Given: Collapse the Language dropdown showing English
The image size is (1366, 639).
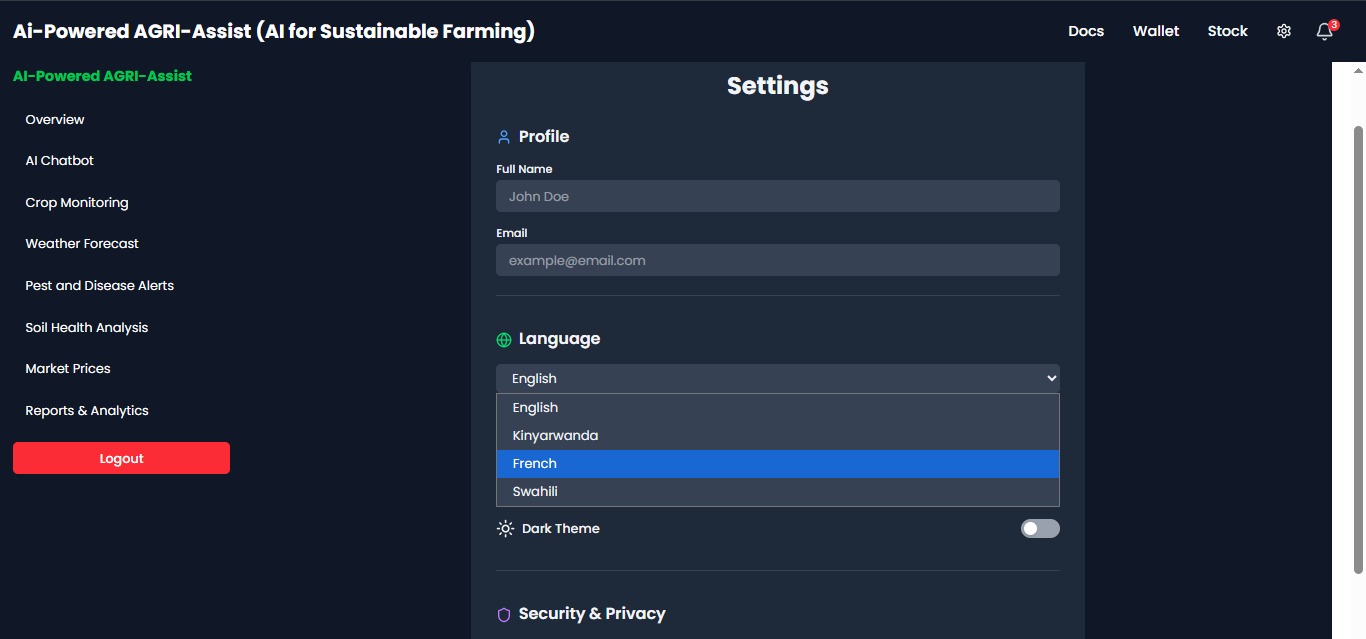Looking at the screenshot, I should coord(777,379).
